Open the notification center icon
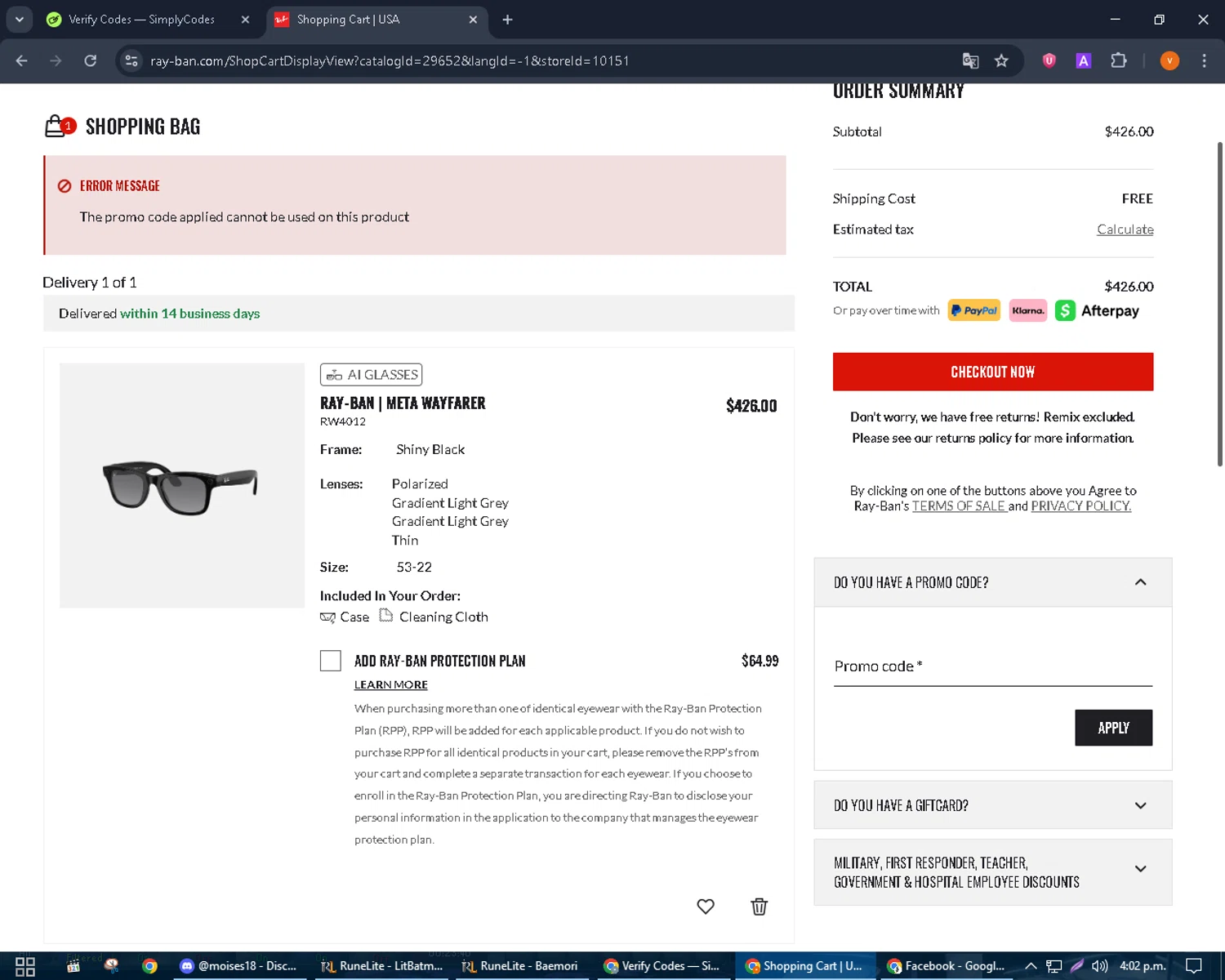1225x980 pixels. pos(1193,966)
